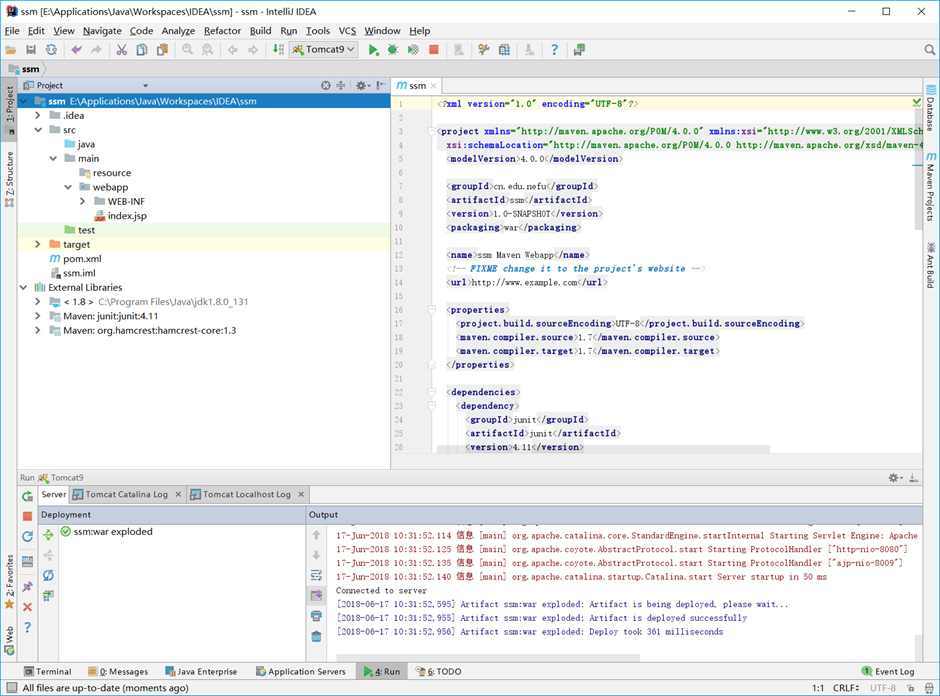This screenshot has height=696, width=940.
Task: Save all files in toolbar
Action: point(31,50)
